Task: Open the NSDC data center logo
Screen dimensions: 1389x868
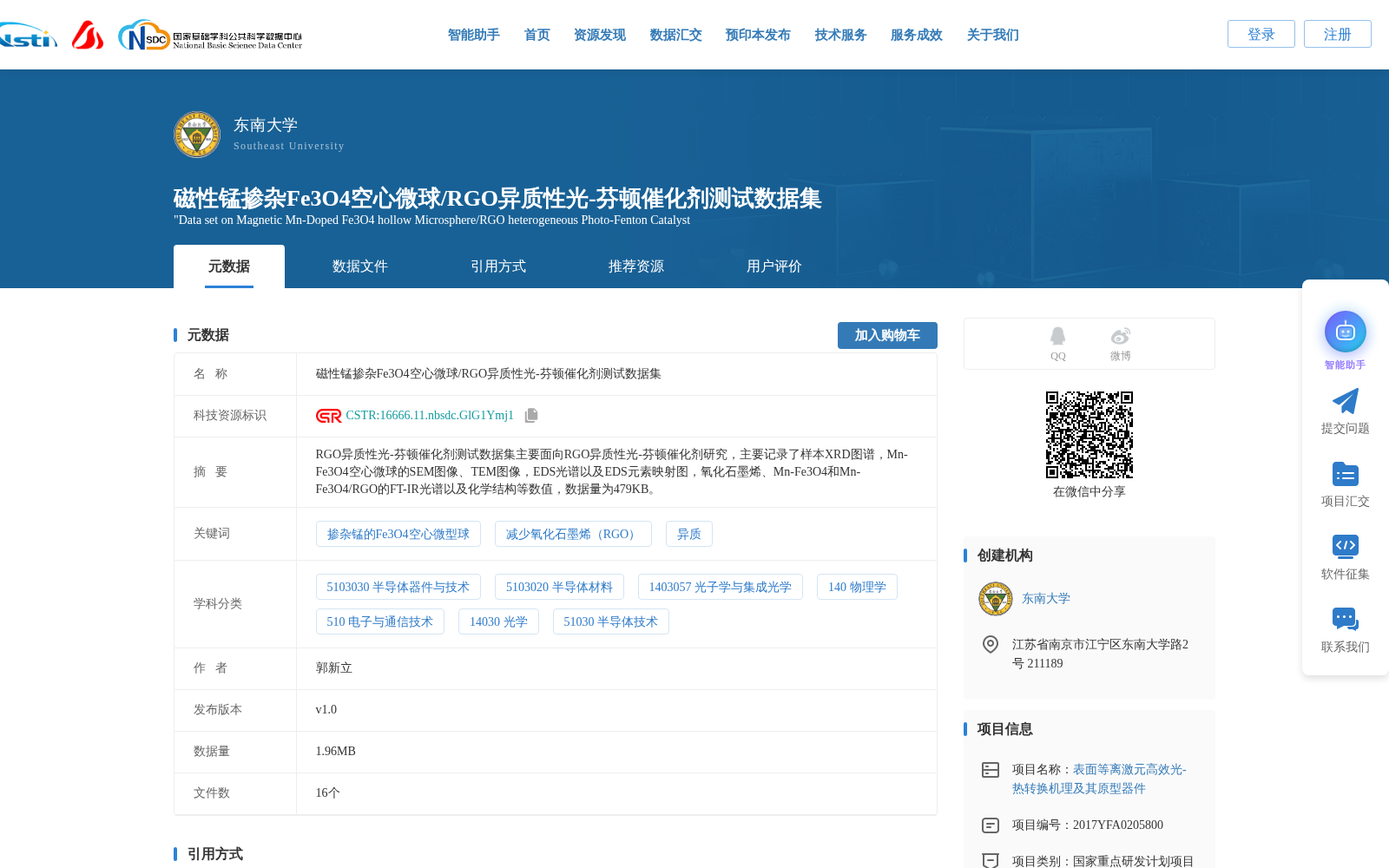Action: pyautogui.click(x=210, y=36)
